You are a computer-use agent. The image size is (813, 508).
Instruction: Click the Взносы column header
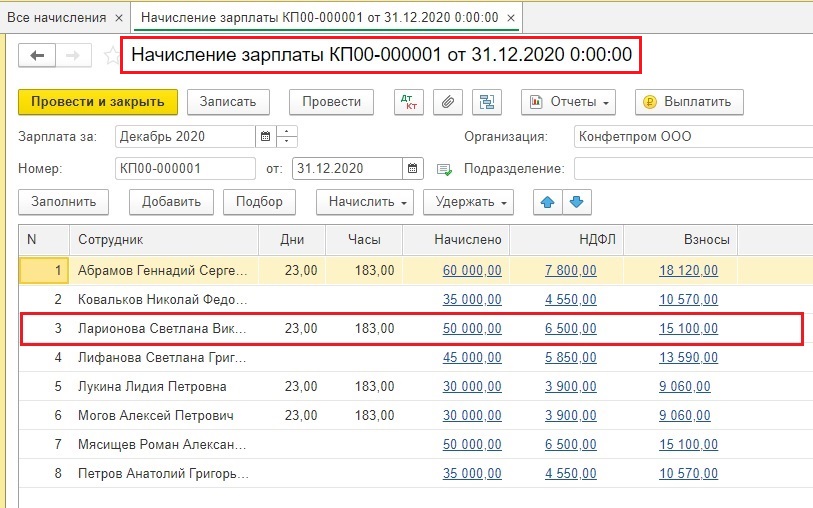tap(681, 239)
